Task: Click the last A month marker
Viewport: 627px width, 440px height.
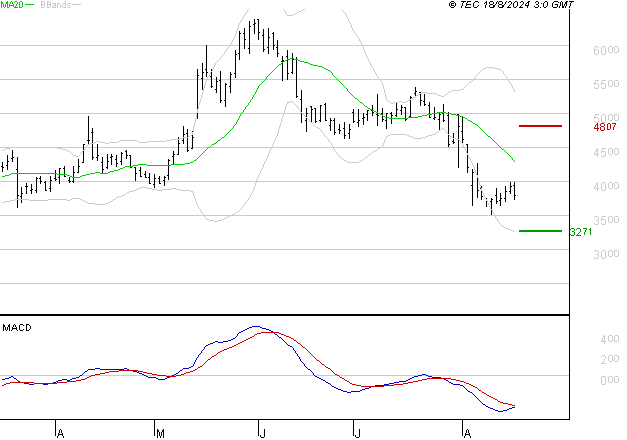Action: [x=467, y=433]
